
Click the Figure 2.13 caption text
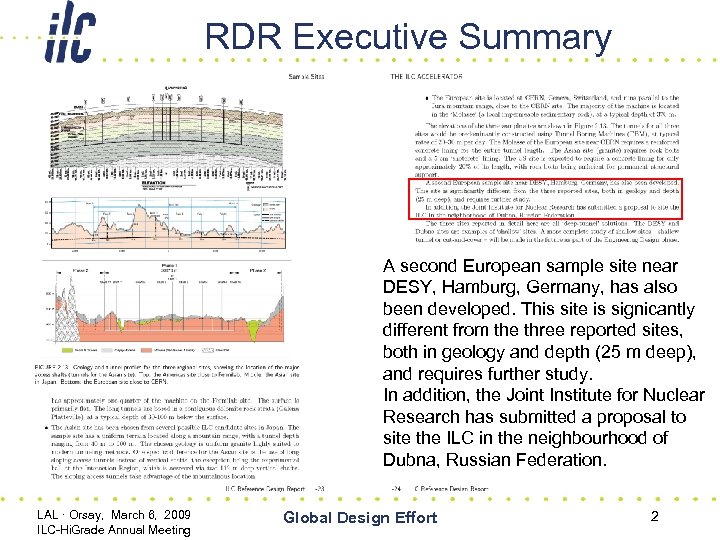click(x=167, y=374)
